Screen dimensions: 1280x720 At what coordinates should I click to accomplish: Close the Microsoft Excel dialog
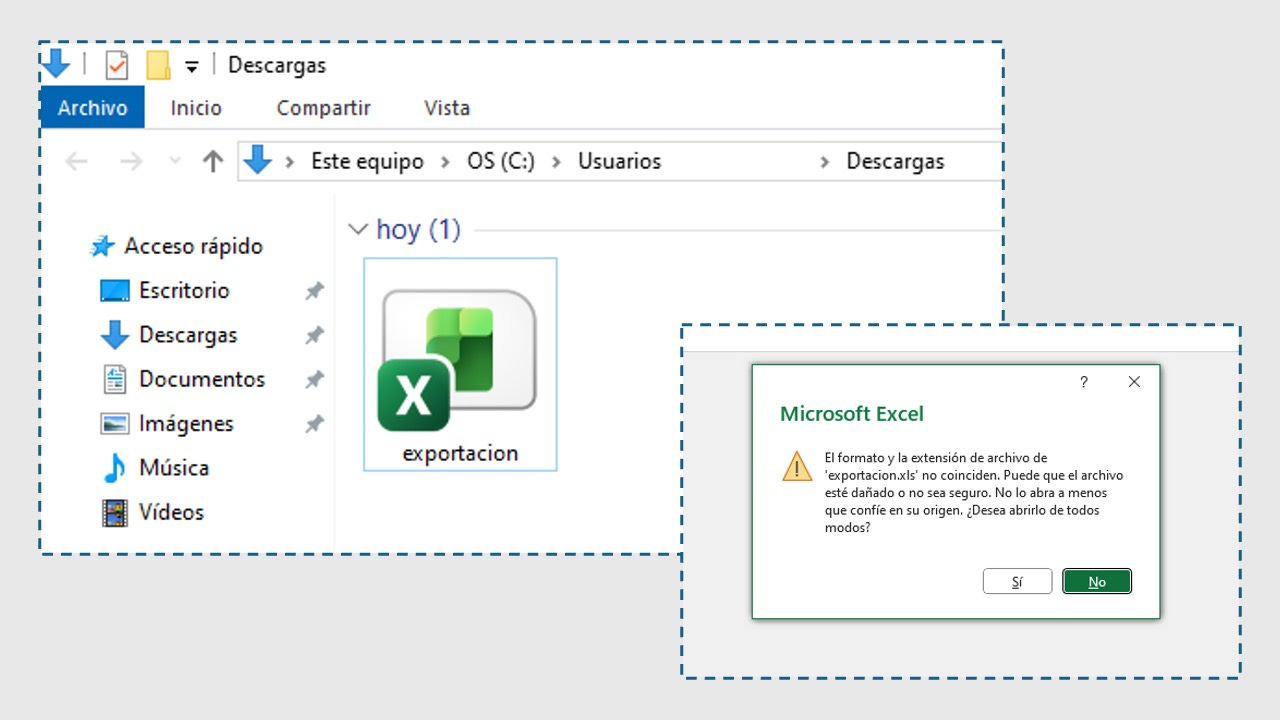coord(1134,382)
